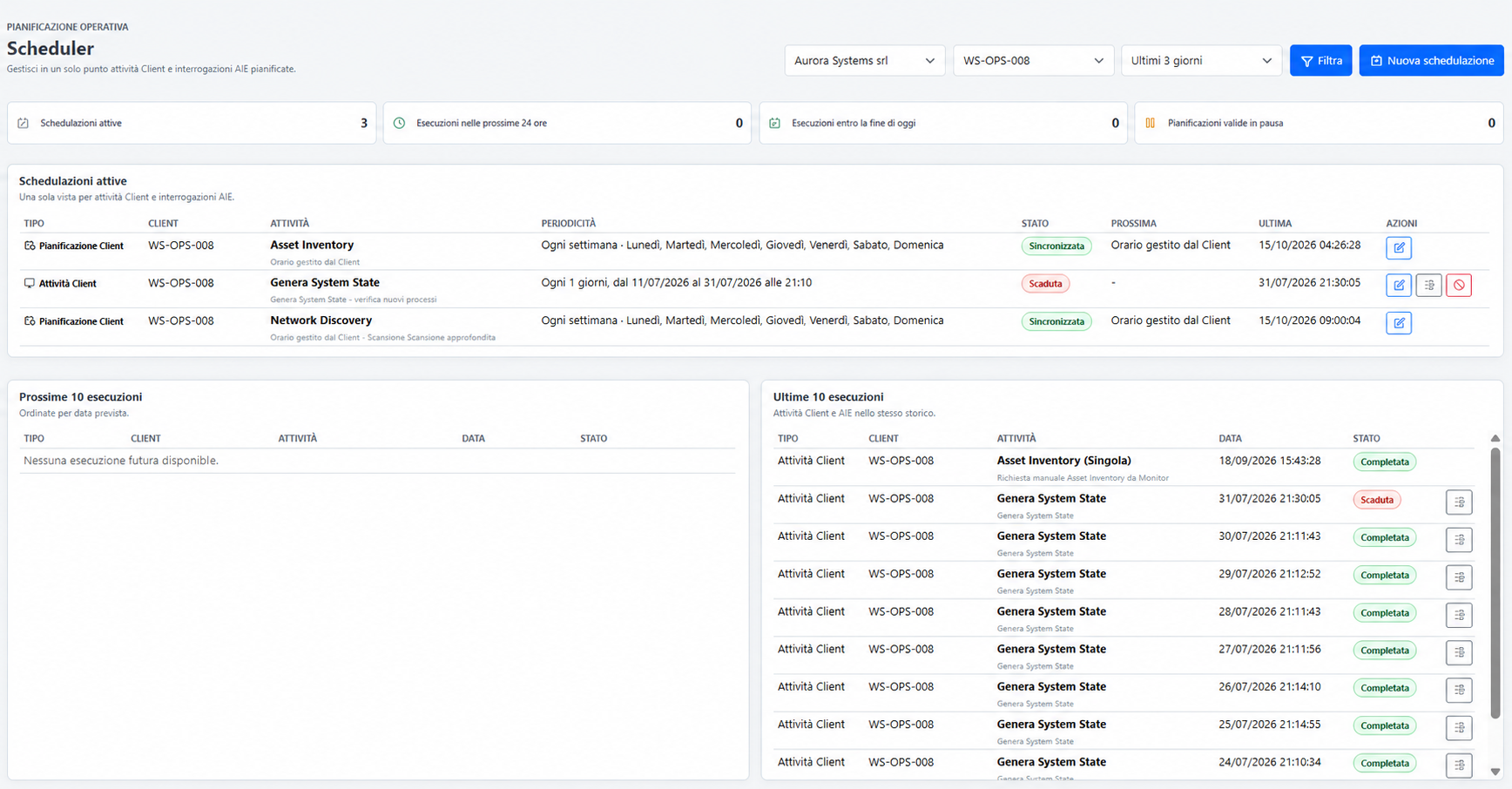Open details of the 27/07/2026 21:11:56 execution
Image resolution: width=1512 pixels, height=789 pixels.
1459,652
